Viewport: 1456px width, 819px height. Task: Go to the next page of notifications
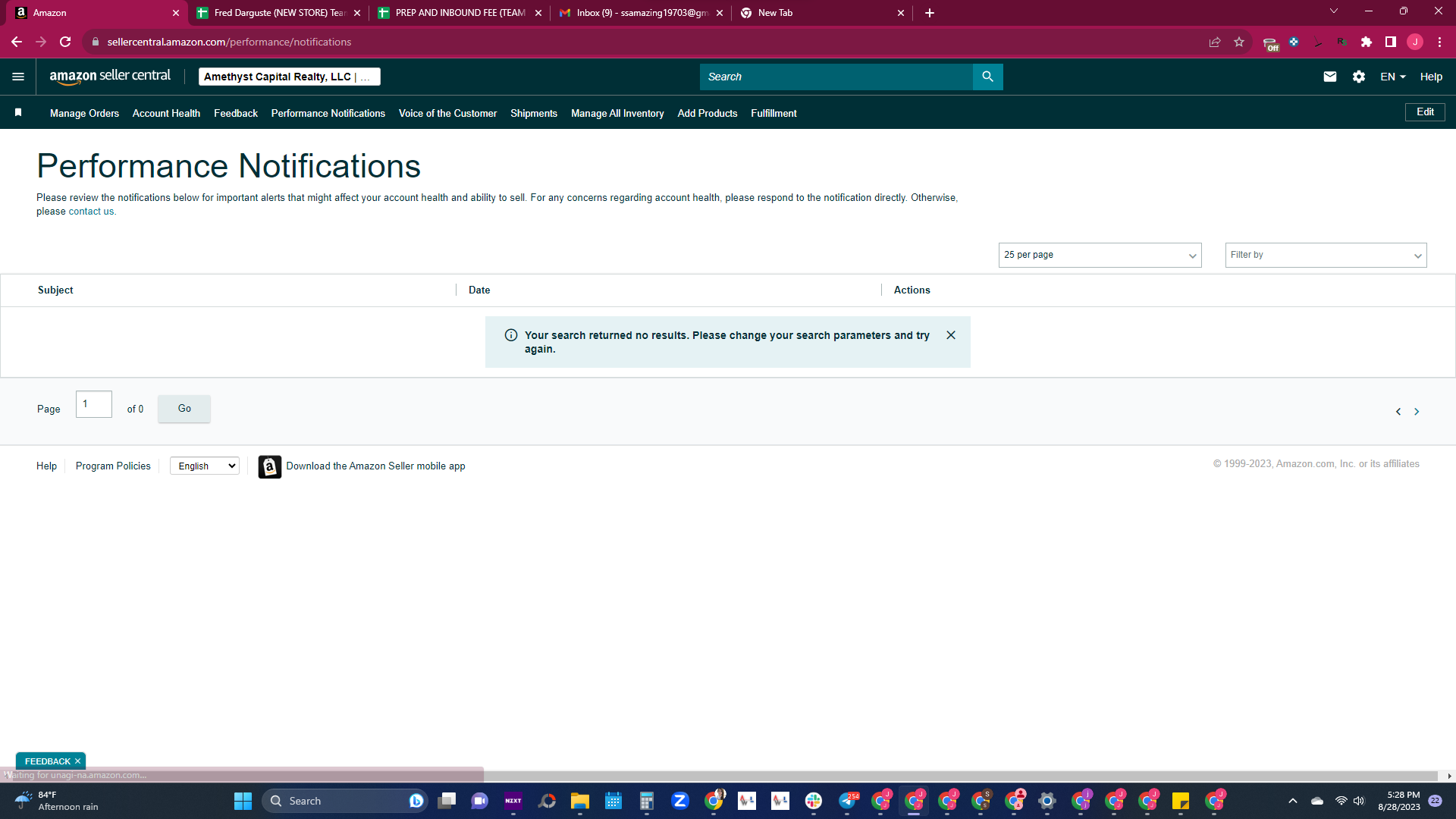coord(1417,412)
